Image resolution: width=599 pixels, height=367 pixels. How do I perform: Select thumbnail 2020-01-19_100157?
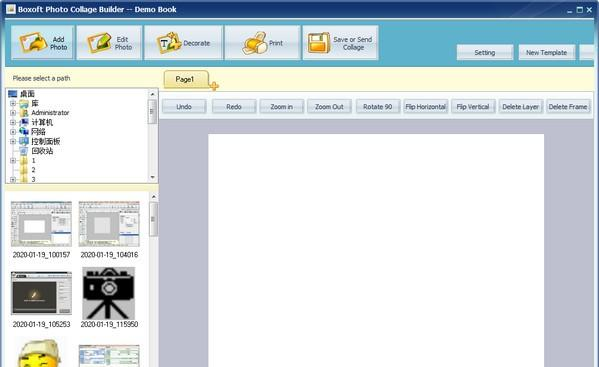coord(41,224)
